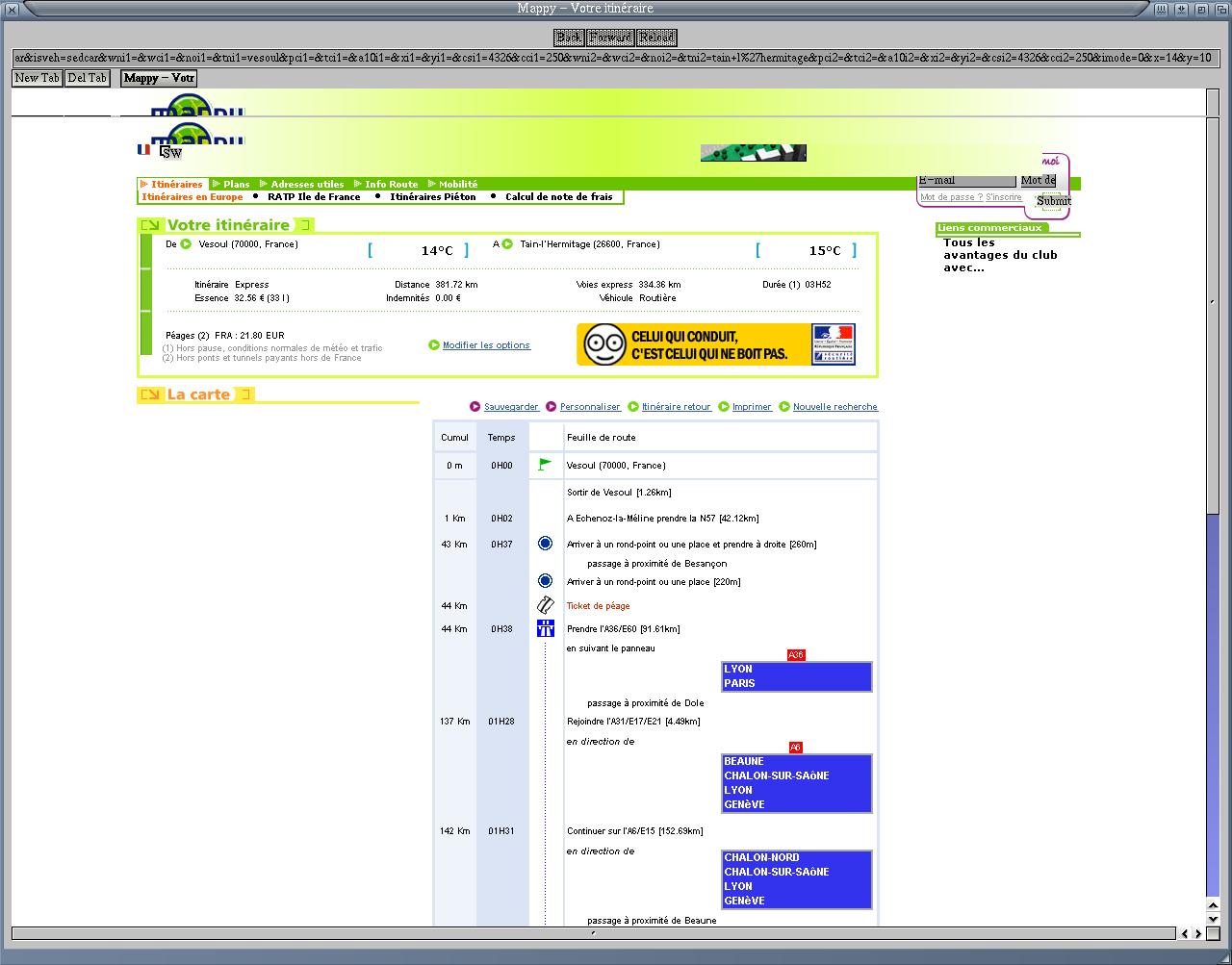Image resolution: width=1232 pixels, height=965 pixels.
Task: Click the Personnaliser link
Action: (590, 407)
